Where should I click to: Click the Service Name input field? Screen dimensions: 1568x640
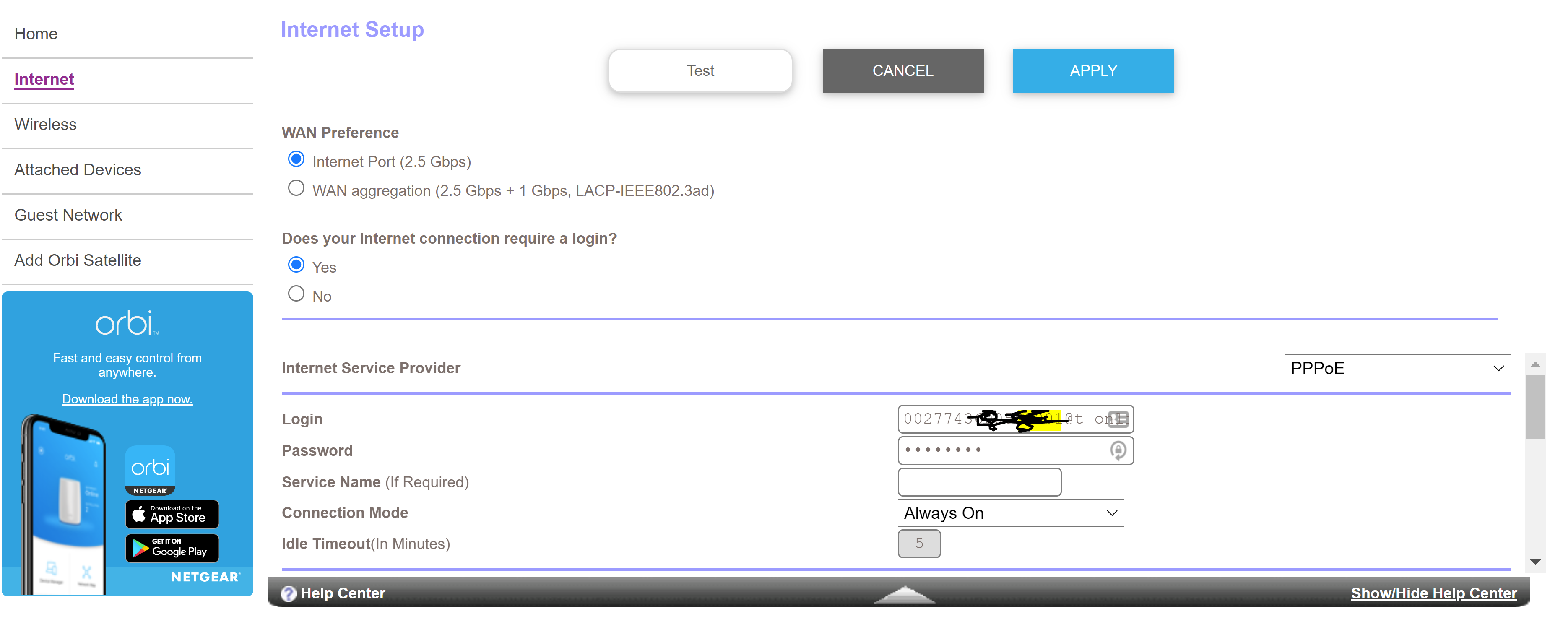coord(979,481)
